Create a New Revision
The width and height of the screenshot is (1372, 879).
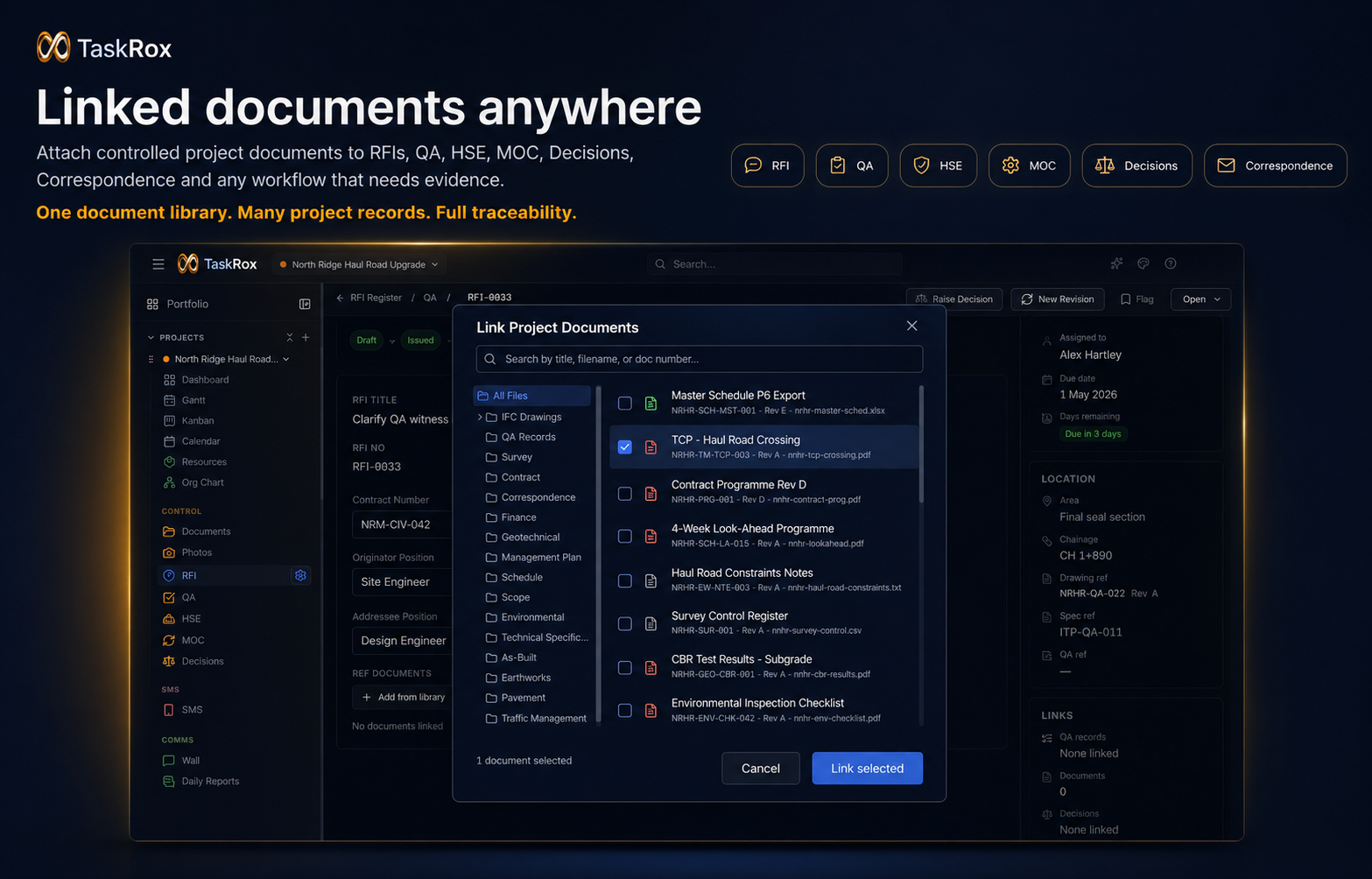[x=1058, y=299]
